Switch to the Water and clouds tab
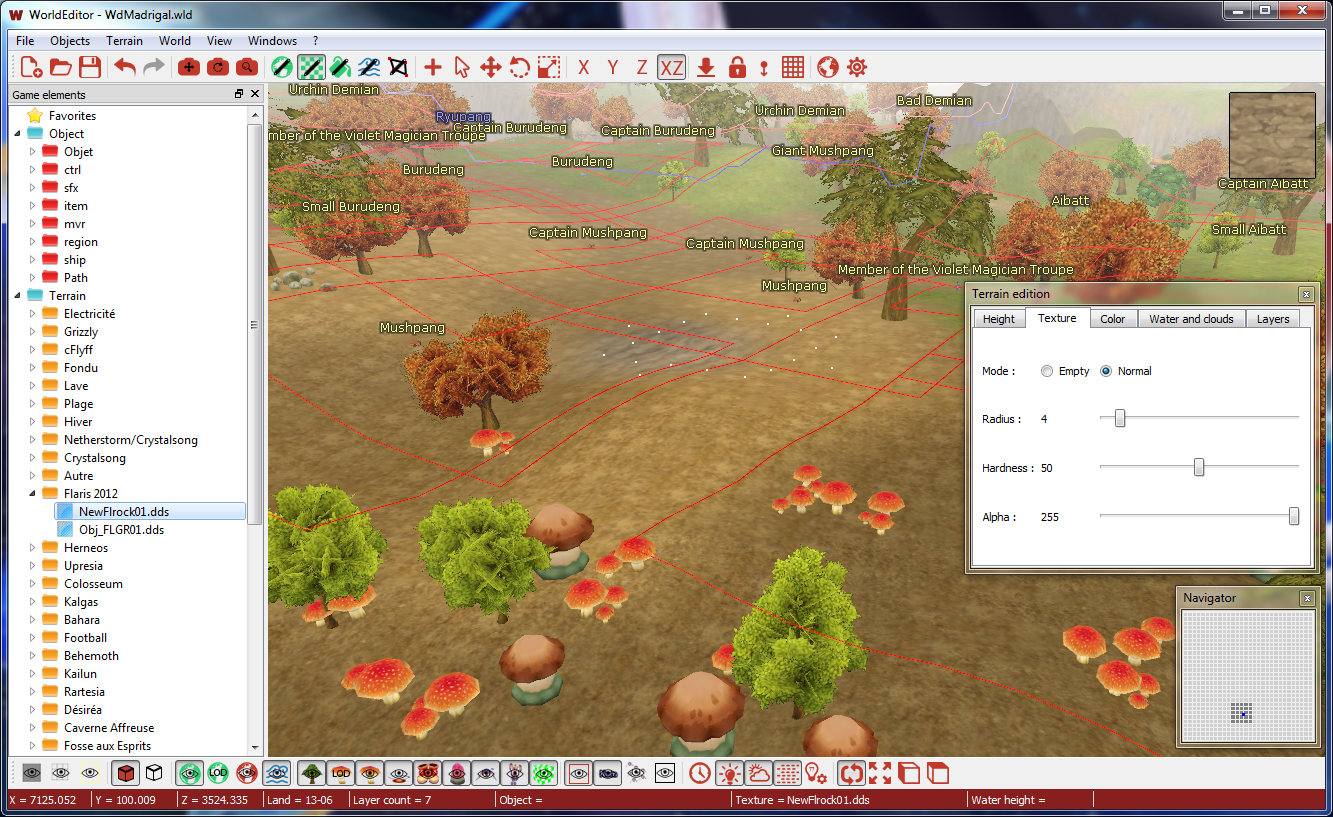The width and height of the screenshot is (1333, 817). (1191, 319)
